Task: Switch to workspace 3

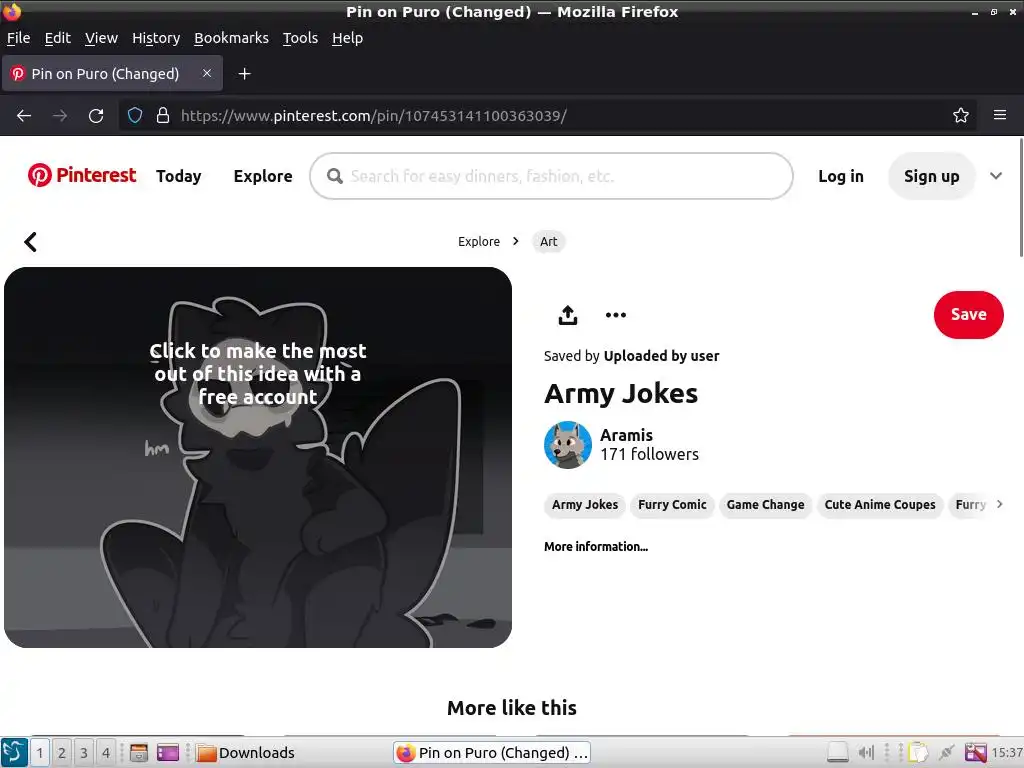Action: point(84,753)
